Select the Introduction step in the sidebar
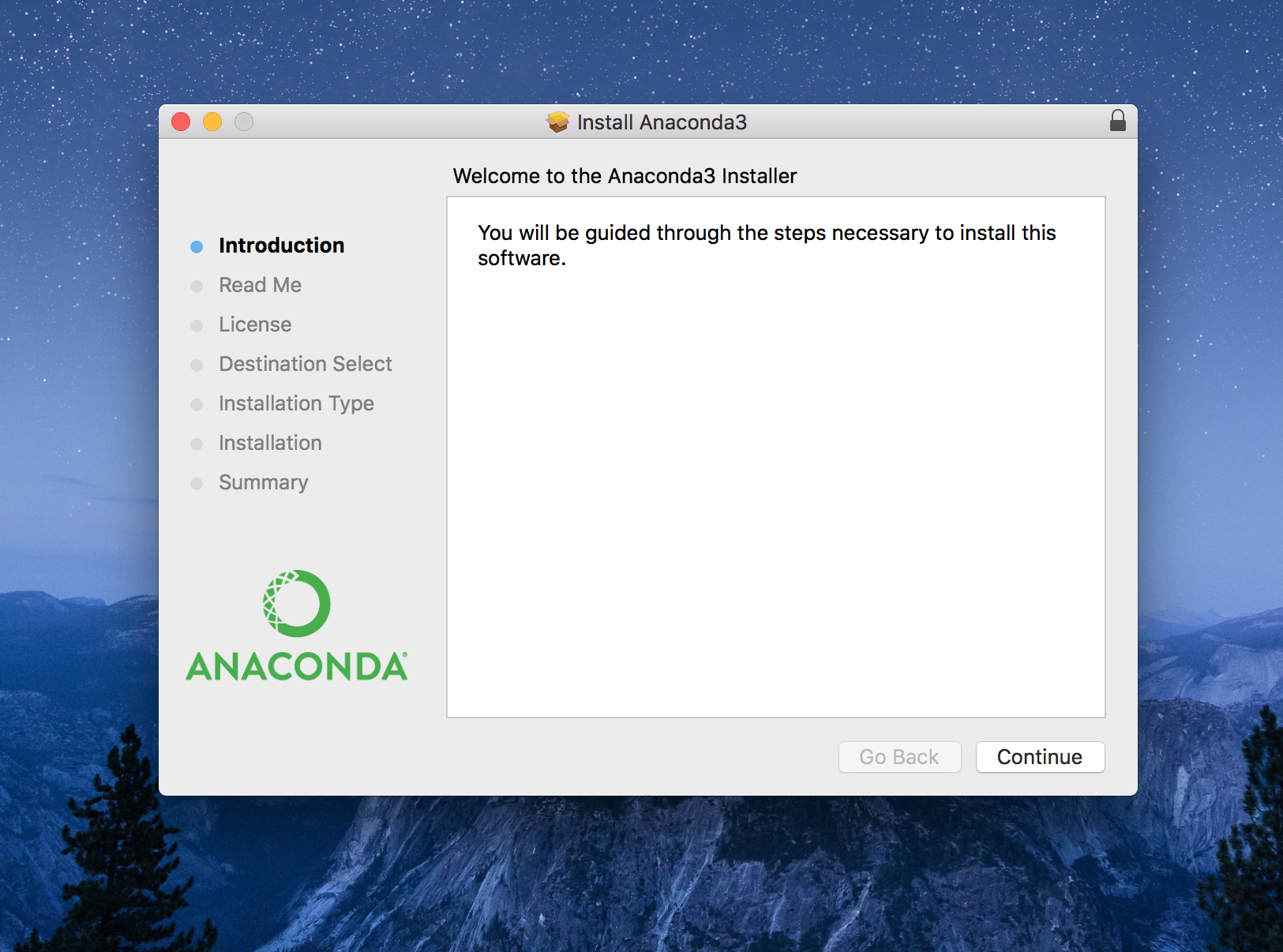 point(281,245)
